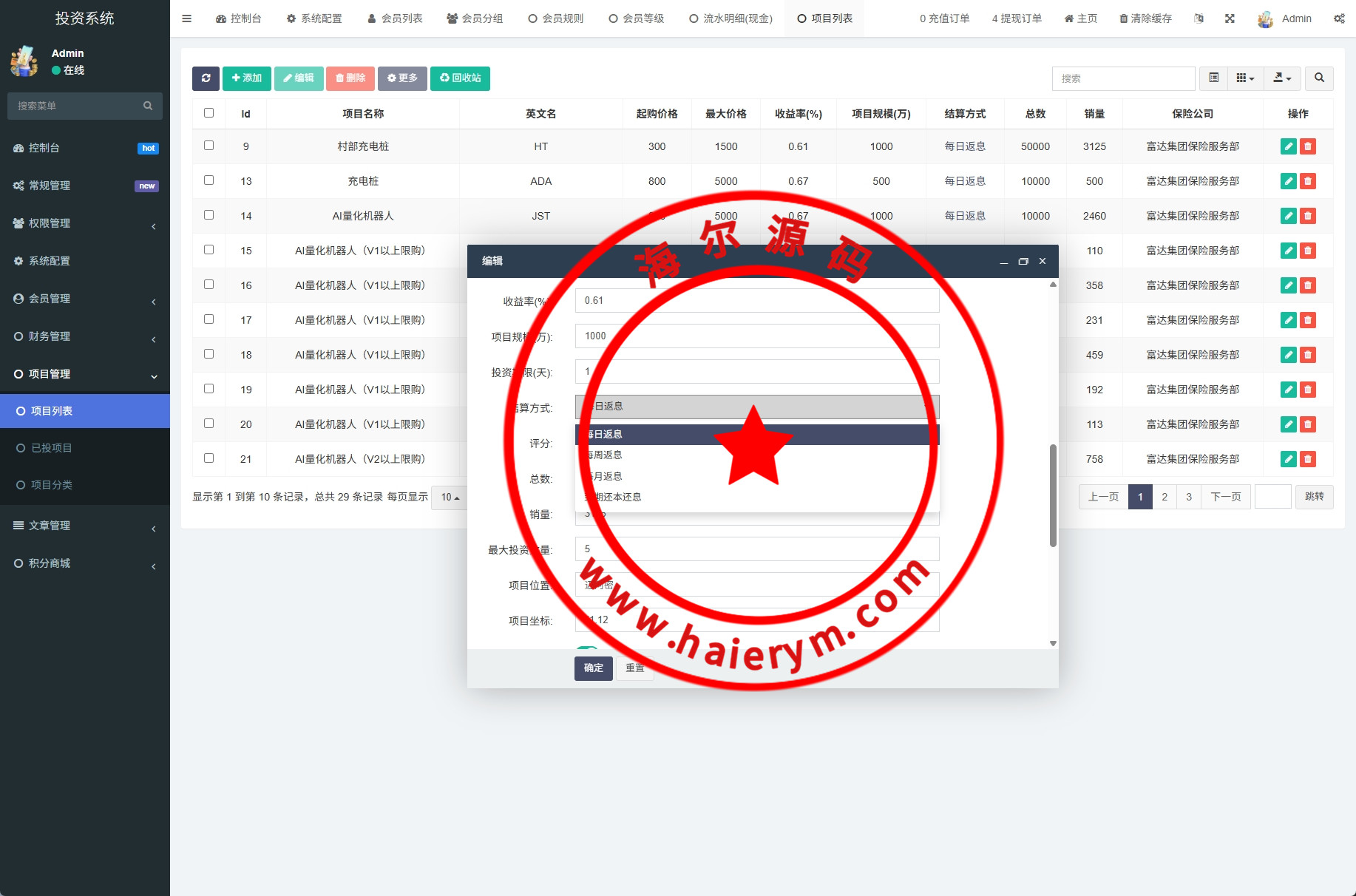The height and width of the screenshot is (896, 1356).
Task: Click the hamburger menu toggle icon
Action: tap(186, 18)
